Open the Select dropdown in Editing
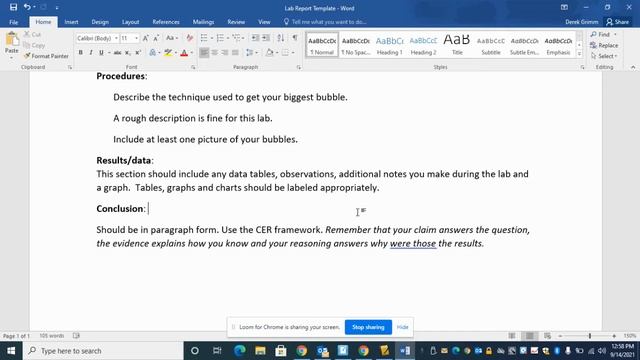Image resolution: width=640 pixels, height=360 pixels. click(604, 56)
